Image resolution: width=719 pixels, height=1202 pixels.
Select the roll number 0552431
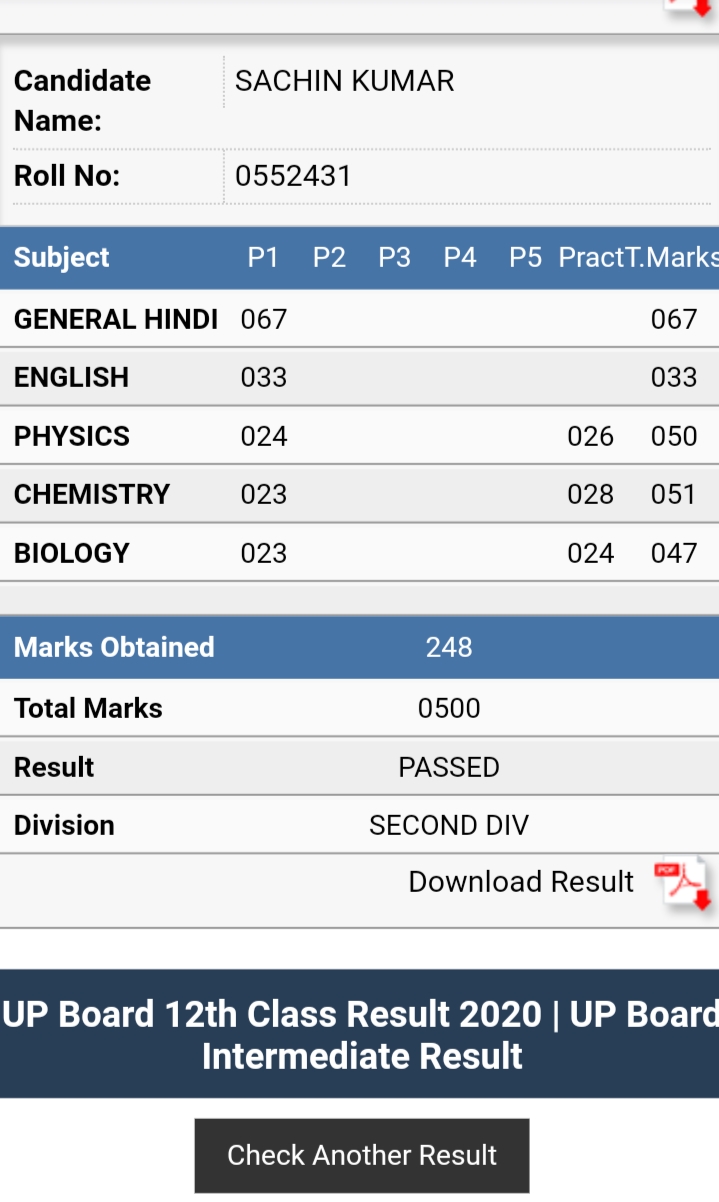tap(293, 176)
